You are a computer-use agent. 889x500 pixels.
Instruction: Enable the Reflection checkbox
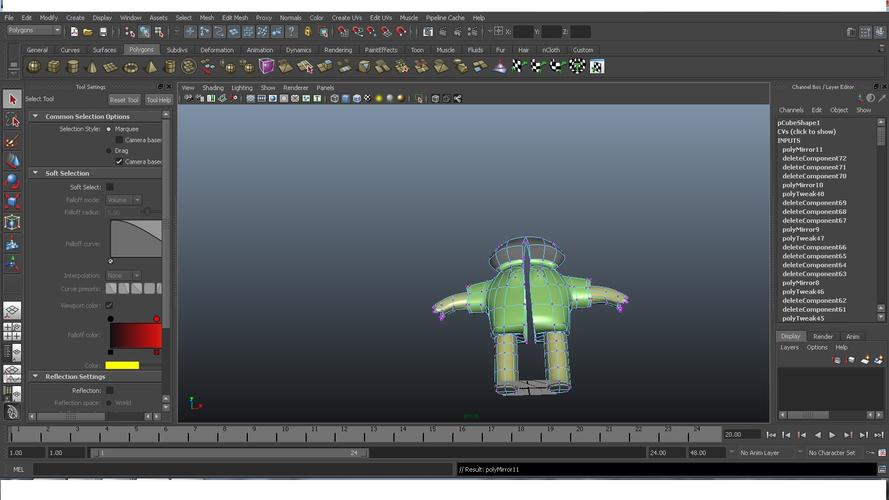110,391
